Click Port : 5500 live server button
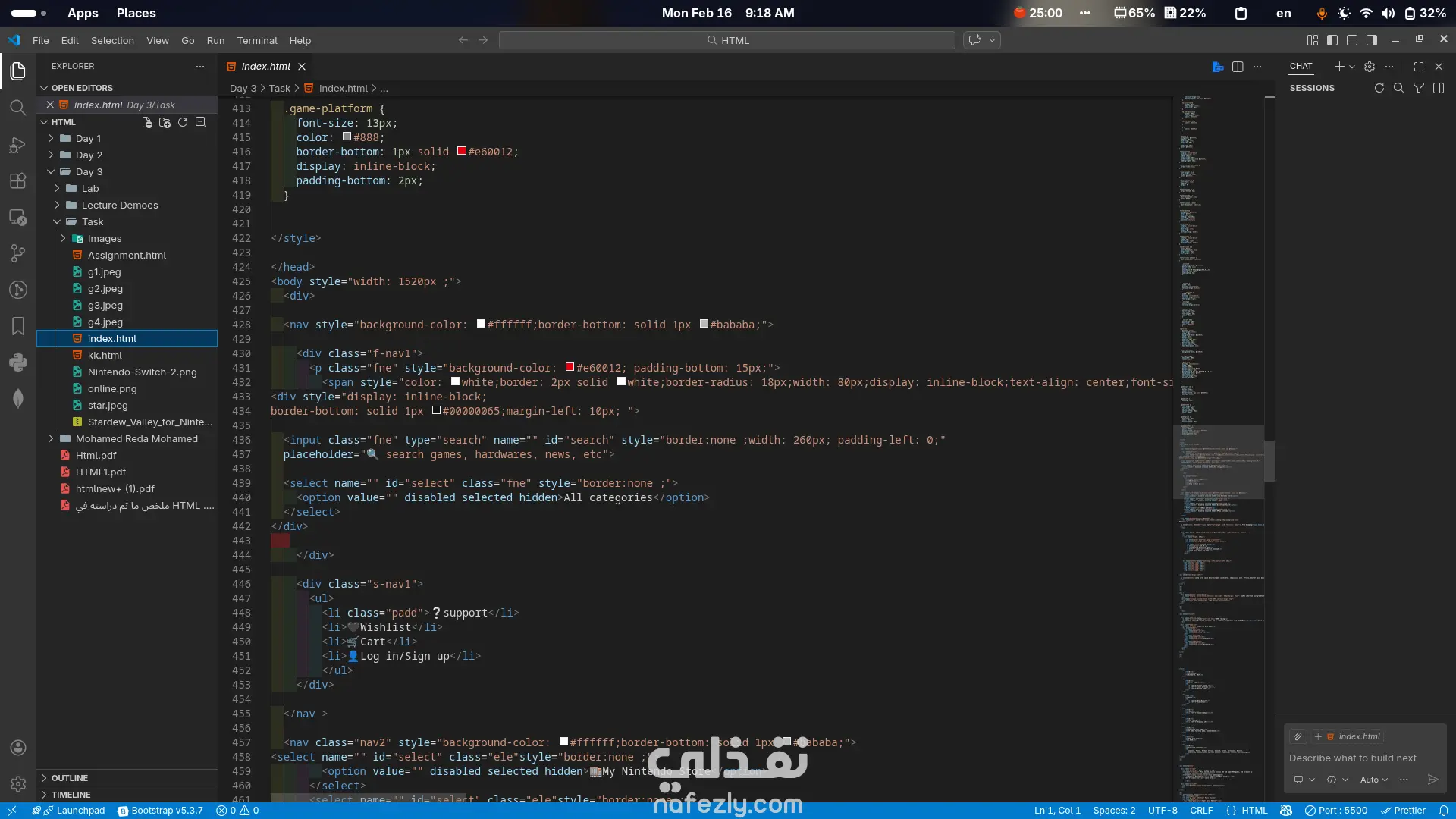 pos(1336,810)
